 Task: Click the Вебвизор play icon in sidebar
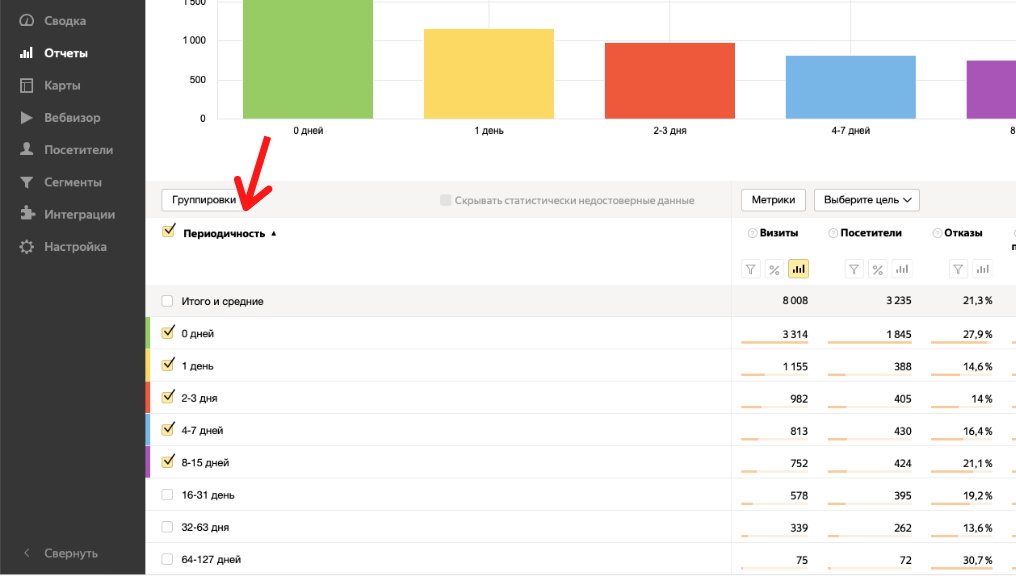[x=26, y=118]
